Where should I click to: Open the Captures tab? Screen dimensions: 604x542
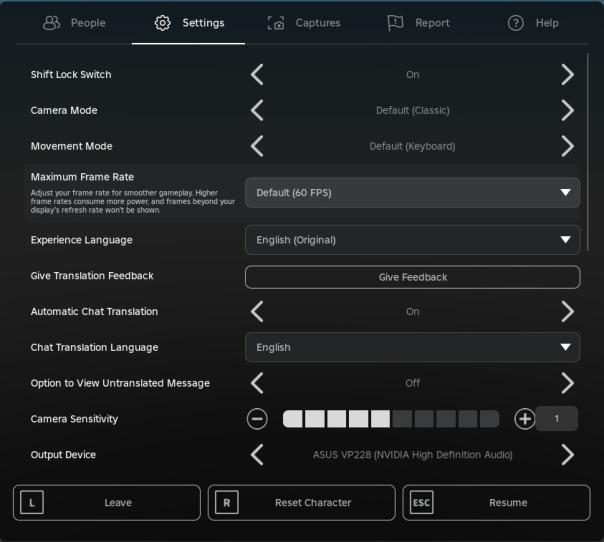tap(304, 23)
